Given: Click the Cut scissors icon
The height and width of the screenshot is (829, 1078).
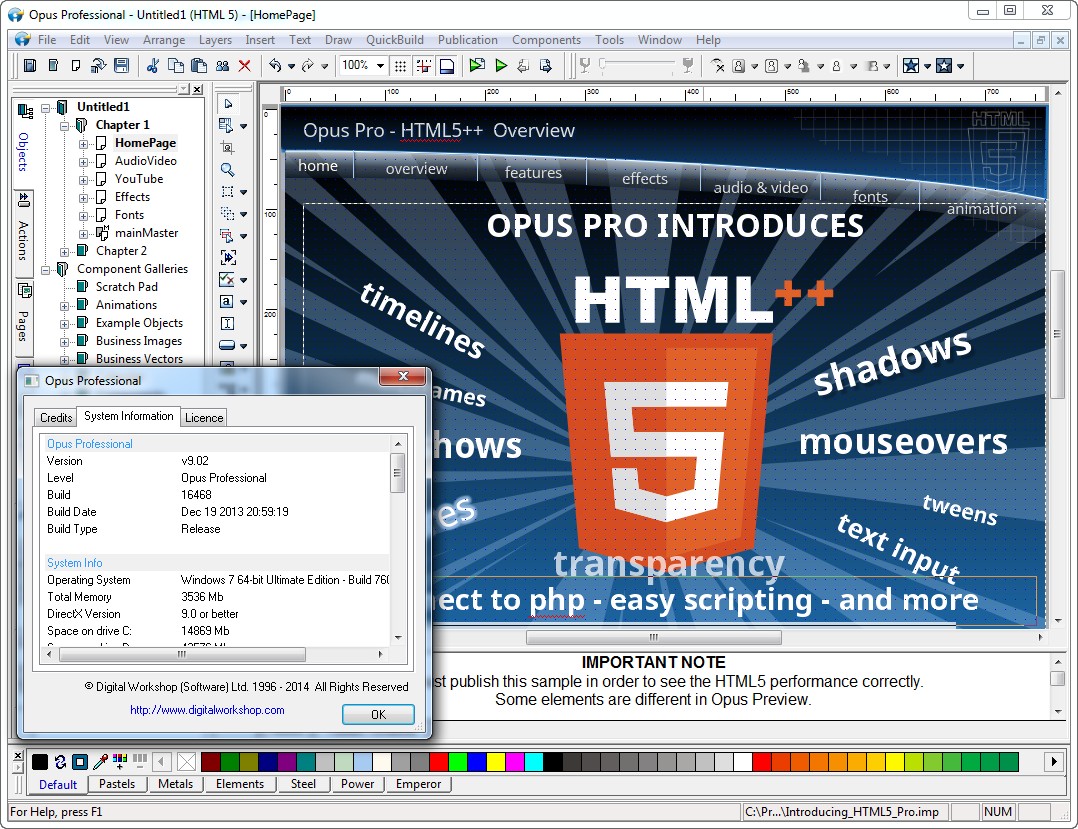Looking at the screenshot, I should [153, 66].
